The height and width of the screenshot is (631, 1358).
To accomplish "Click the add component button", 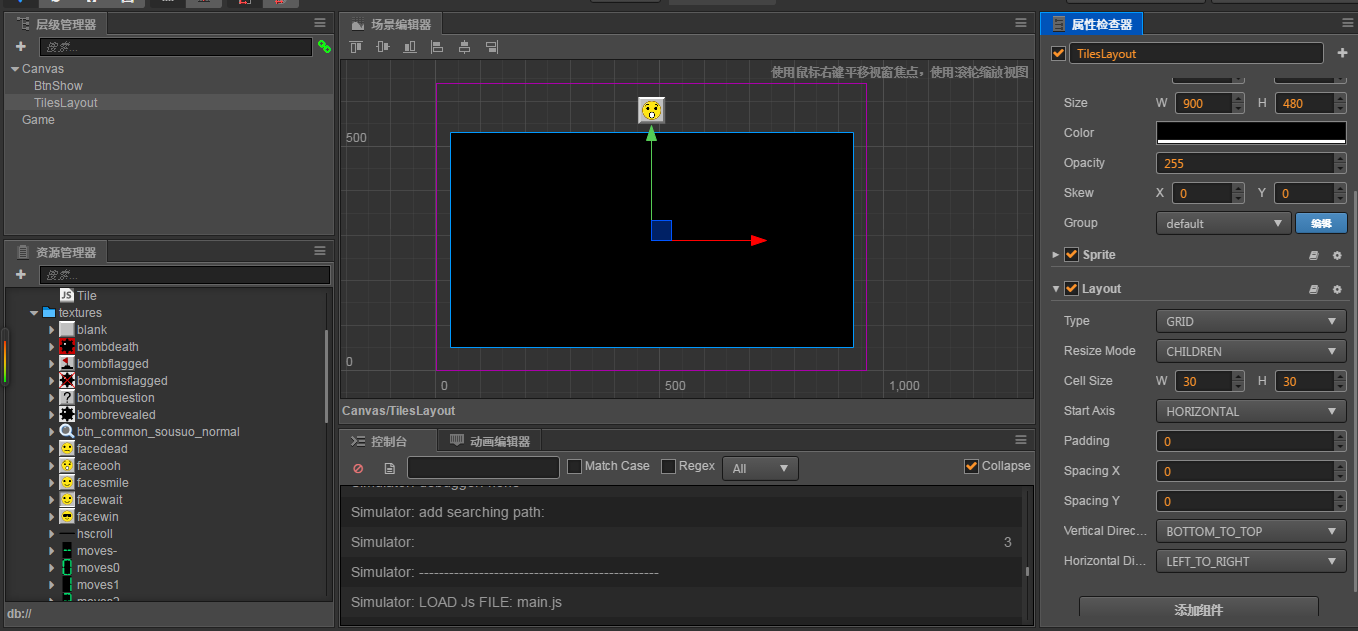I will point(1198,609).
